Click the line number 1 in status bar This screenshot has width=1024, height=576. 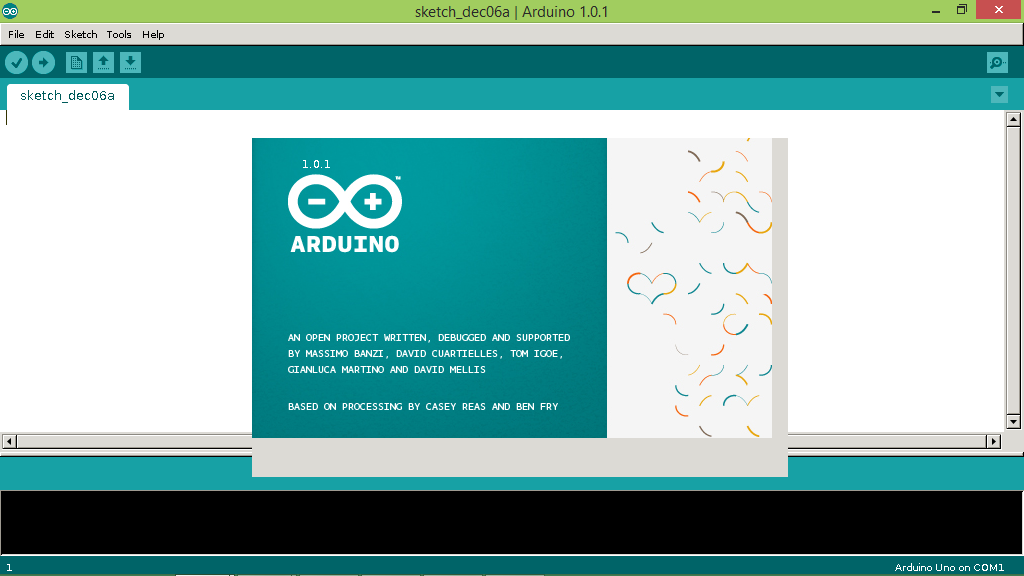[9, 568]
